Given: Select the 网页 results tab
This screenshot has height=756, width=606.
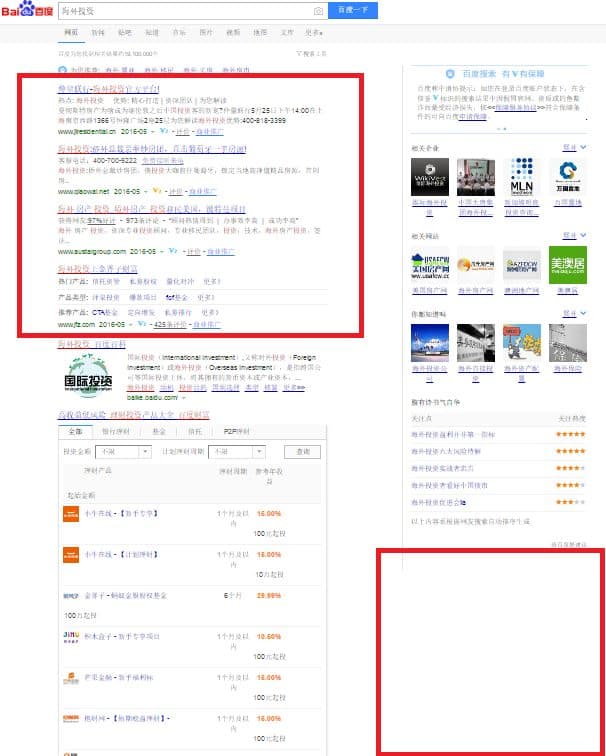Looking at the screenshot, I should [71, 32].
